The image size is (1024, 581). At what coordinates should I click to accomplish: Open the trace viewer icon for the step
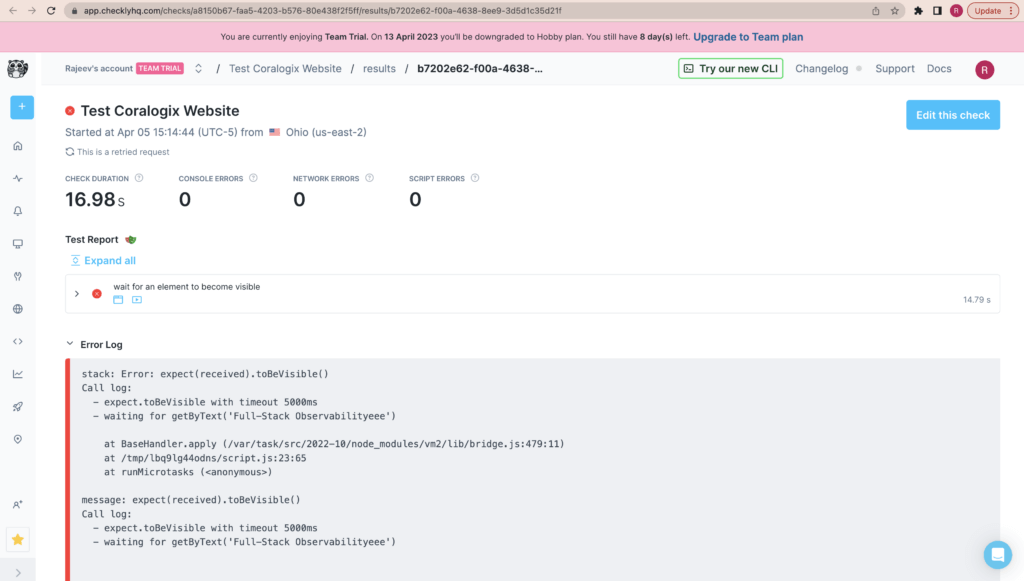point(118,300)
